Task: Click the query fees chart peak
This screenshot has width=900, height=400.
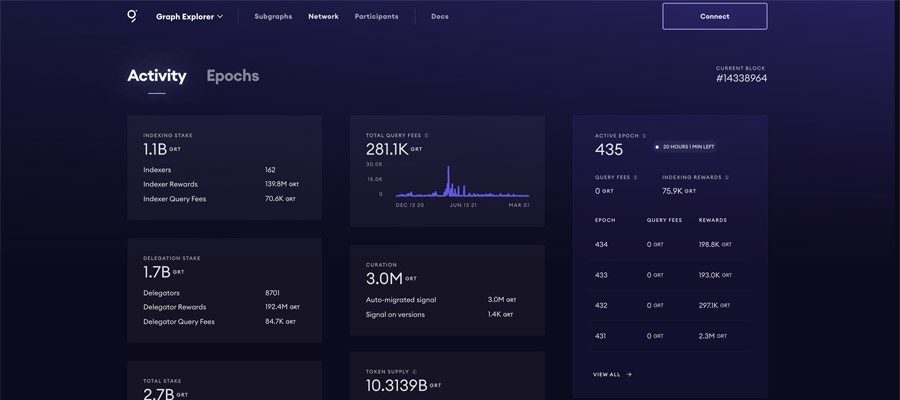Action: click(x=448, y=169)
